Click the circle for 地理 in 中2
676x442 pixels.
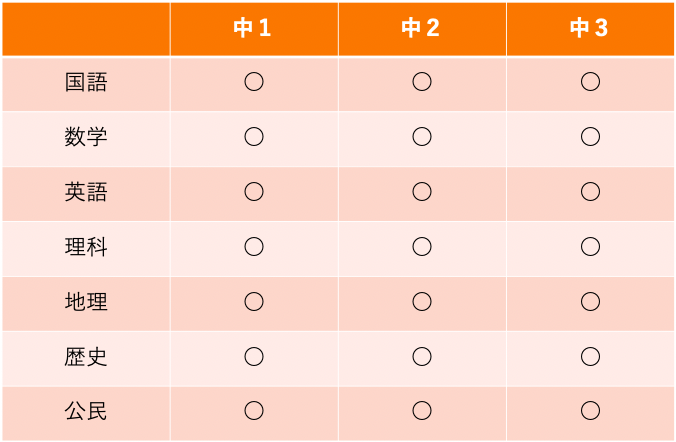point(422,302)
